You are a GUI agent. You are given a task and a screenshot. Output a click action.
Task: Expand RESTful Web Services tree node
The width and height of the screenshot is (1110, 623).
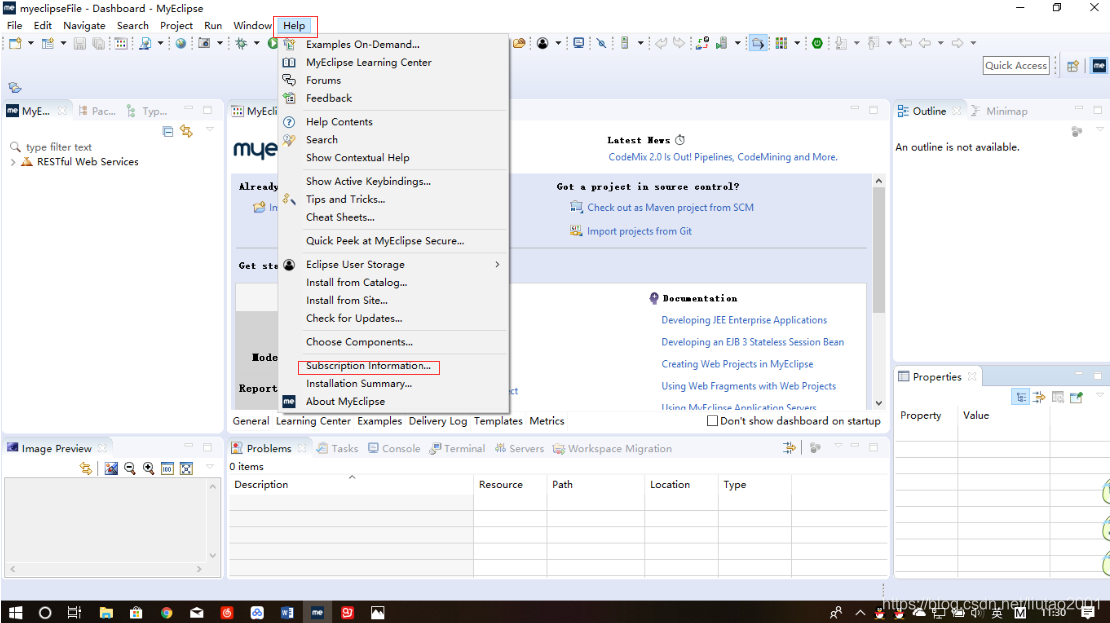[x=13, y=162]
